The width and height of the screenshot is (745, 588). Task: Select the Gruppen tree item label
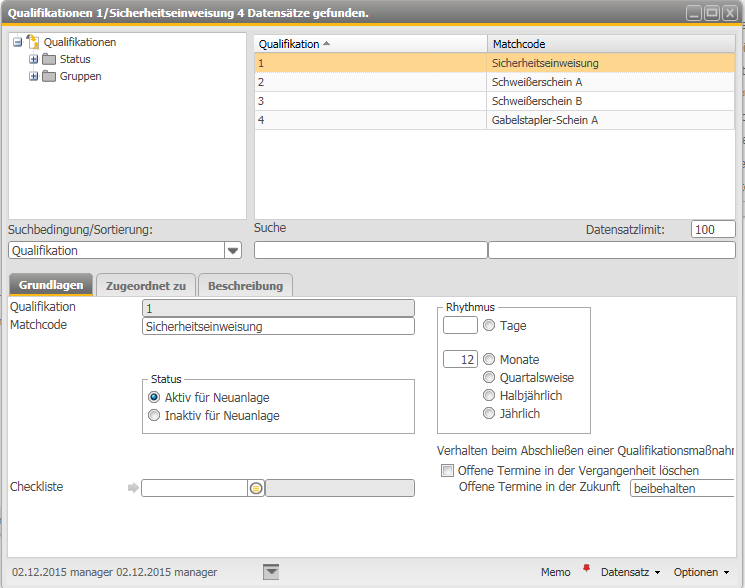point(80,76)
